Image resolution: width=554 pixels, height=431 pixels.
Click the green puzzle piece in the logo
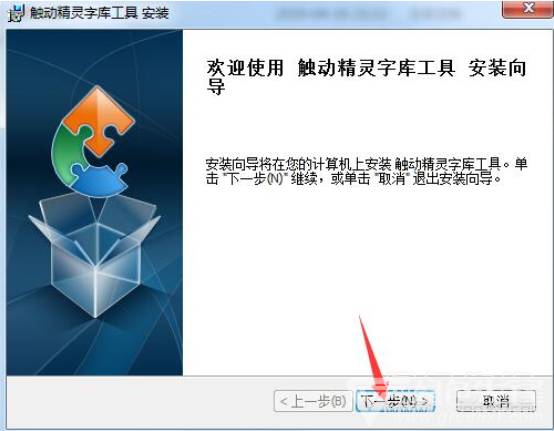[69, 150]
